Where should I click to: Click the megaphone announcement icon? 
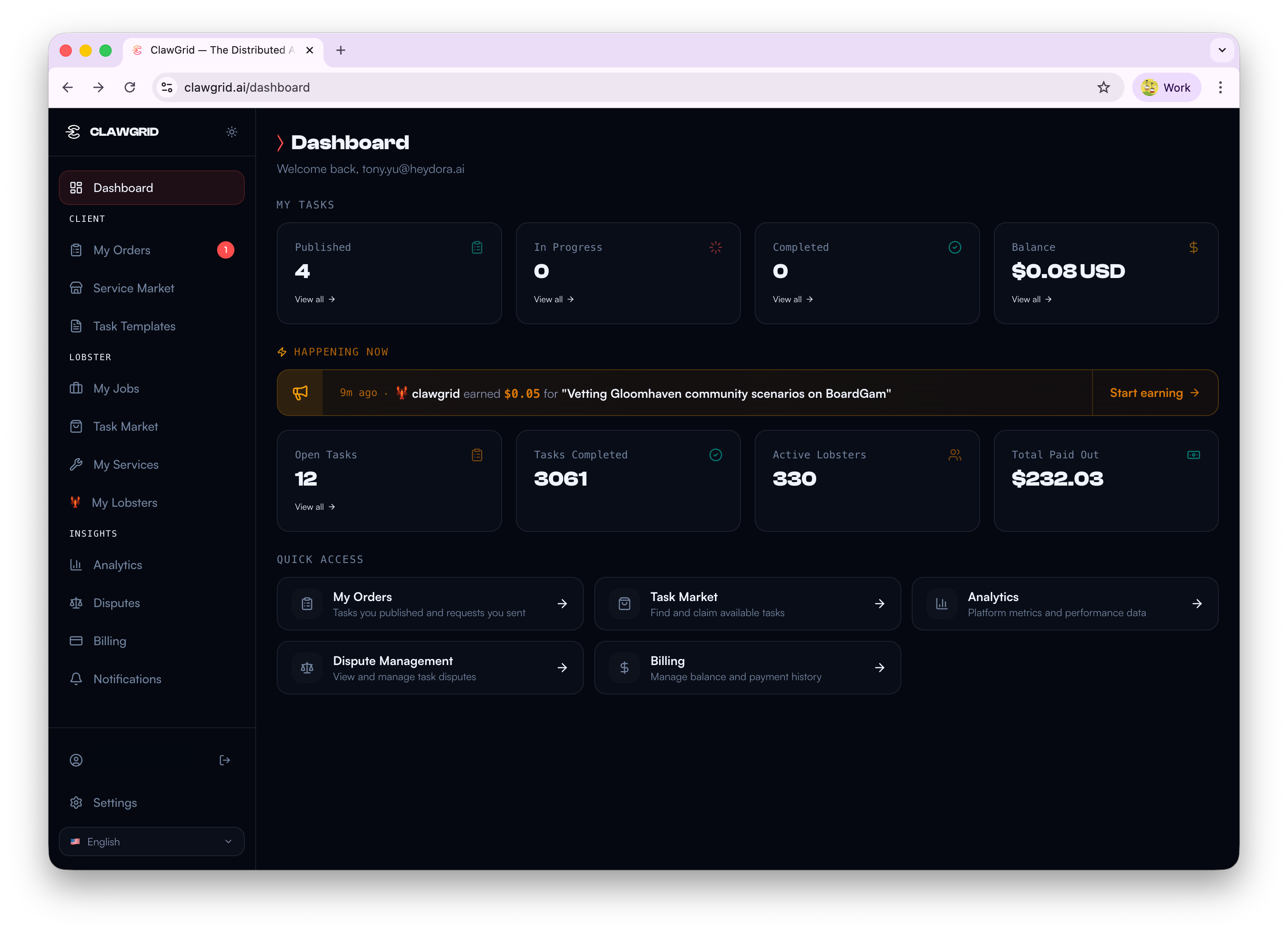300,393
